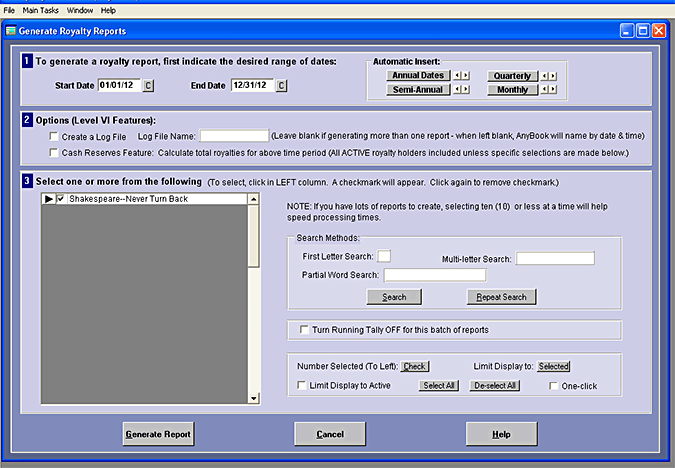
Task: Open the Main Tasks menu
Action: coord(41,9)
